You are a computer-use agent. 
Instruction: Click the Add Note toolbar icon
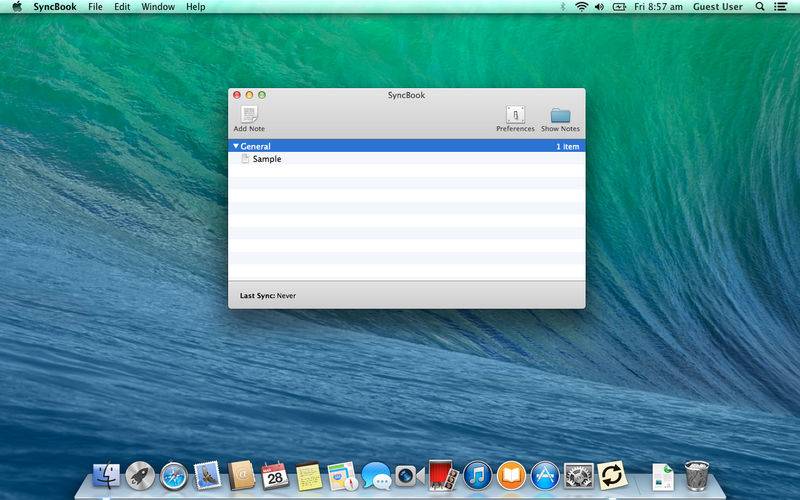click(249, 114)
